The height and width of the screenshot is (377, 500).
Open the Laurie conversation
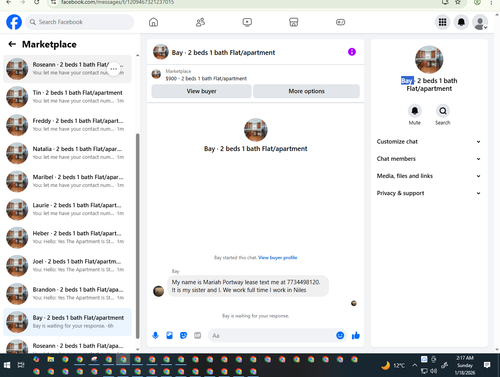tap(67, 209)
